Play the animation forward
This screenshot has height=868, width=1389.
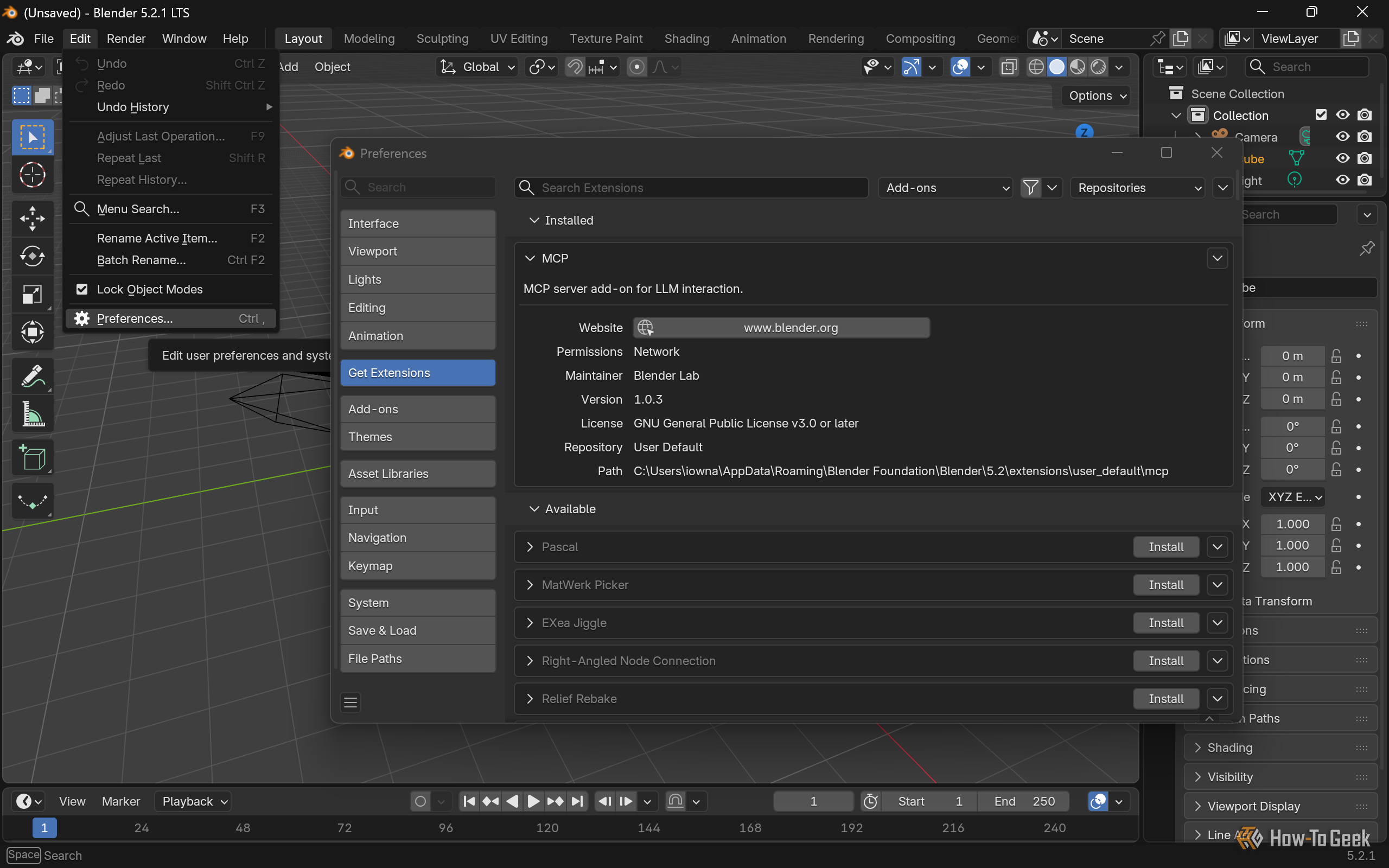pyautogui.click(x=533, y=801)
